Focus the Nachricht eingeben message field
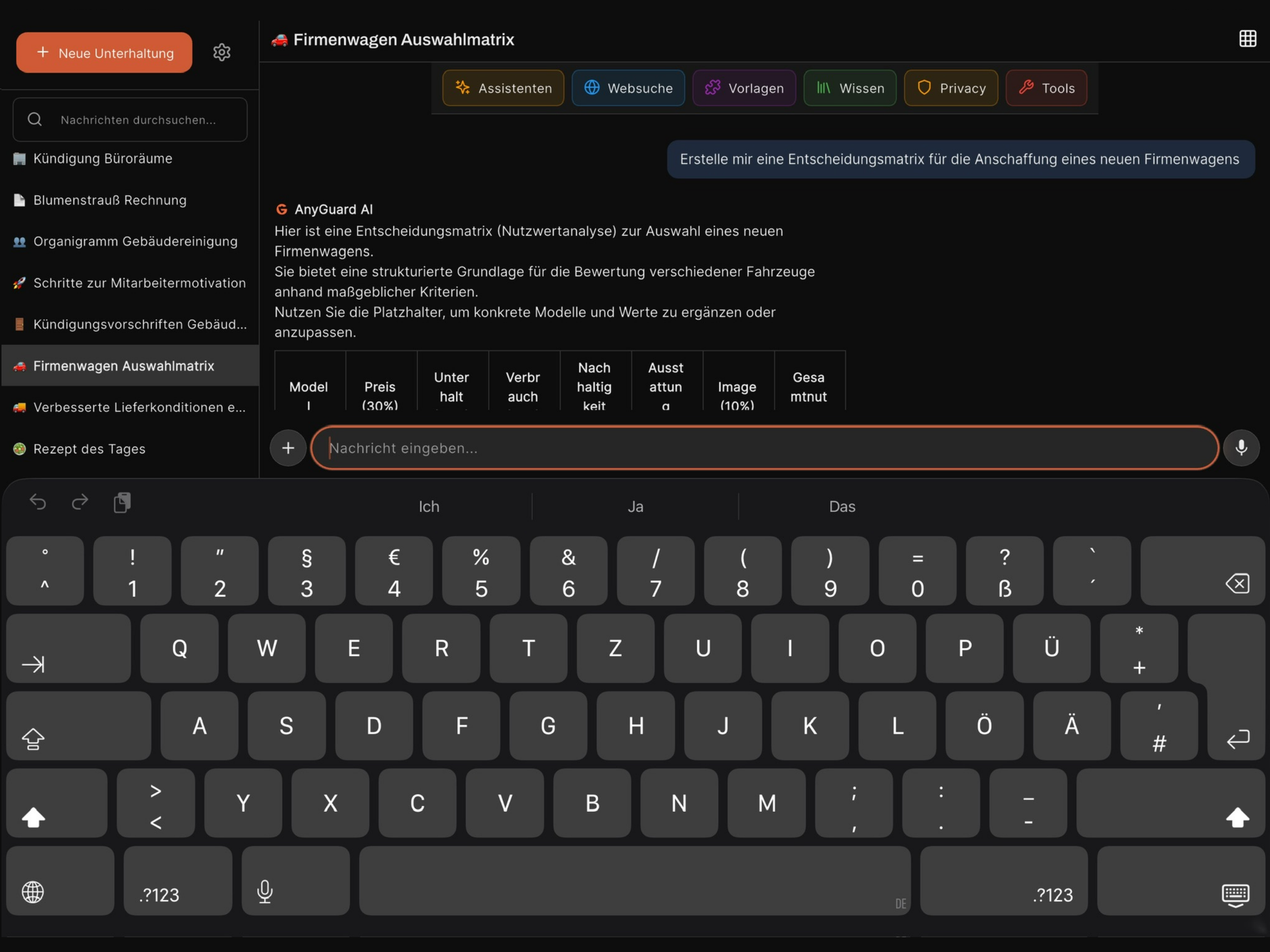 tap(764, 448)
